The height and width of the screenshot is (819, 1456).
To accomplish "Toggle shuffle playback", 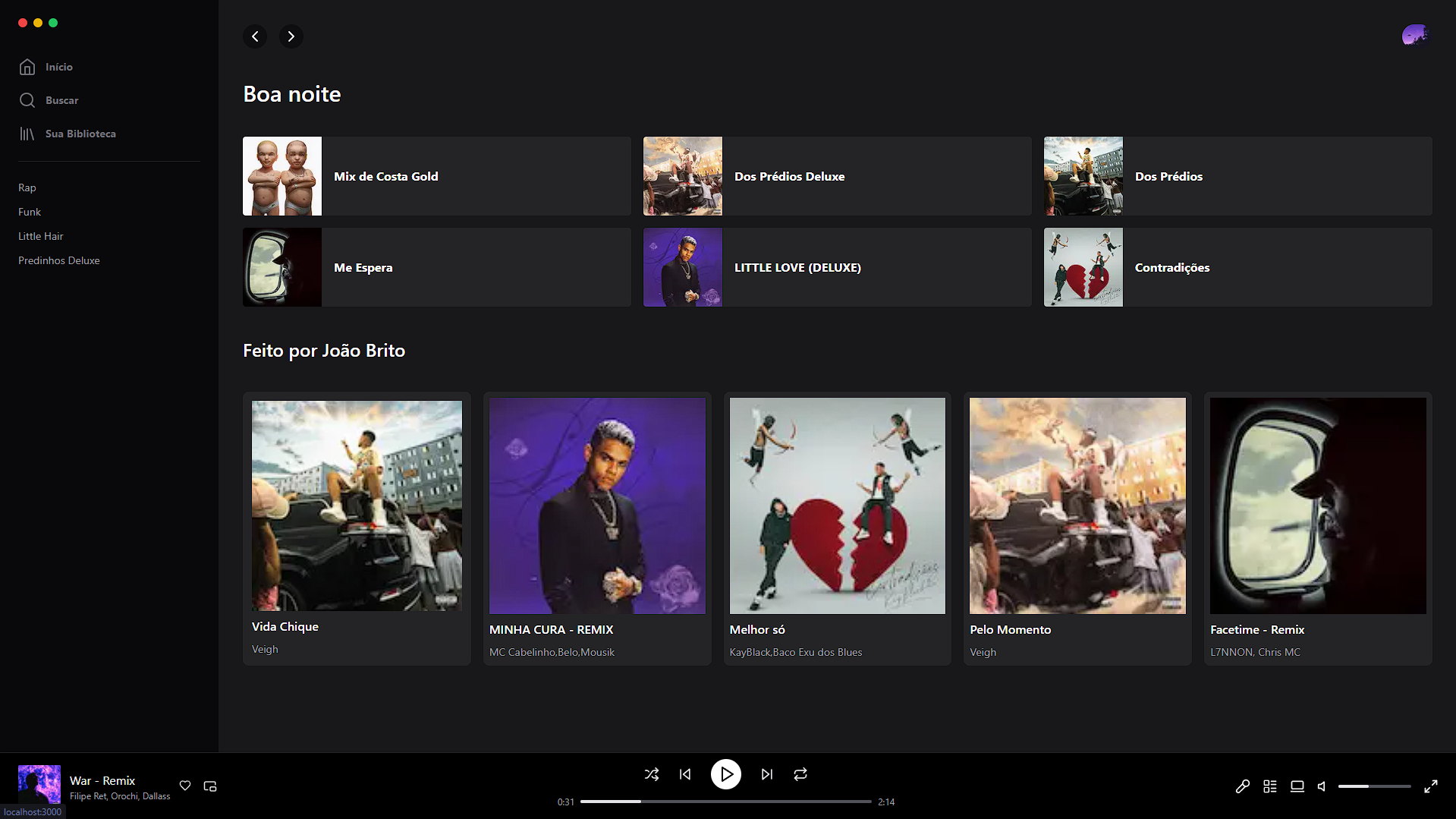I will coord(651,774).
